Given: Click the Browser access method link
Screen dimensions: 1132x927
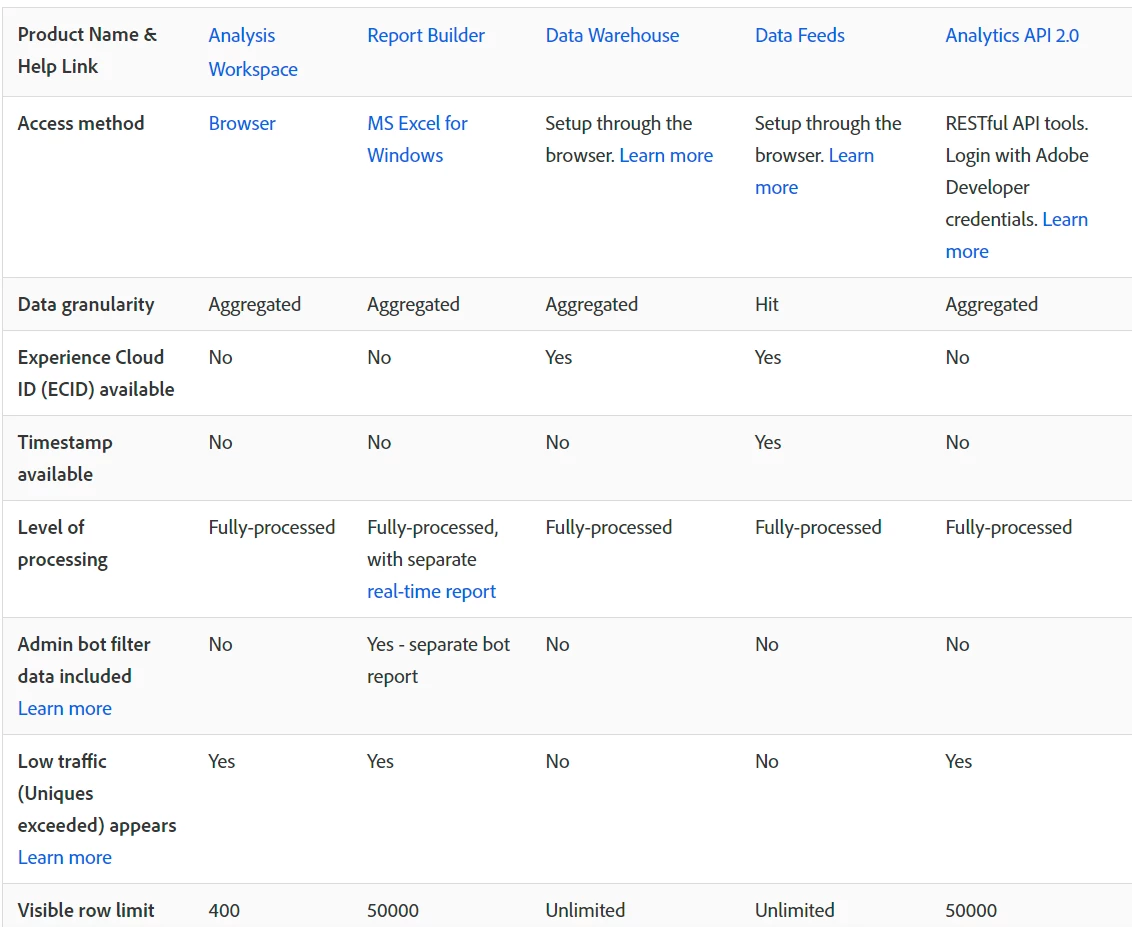Looking at the screenshot, I should pyautogui.click(x=242, y=123).
